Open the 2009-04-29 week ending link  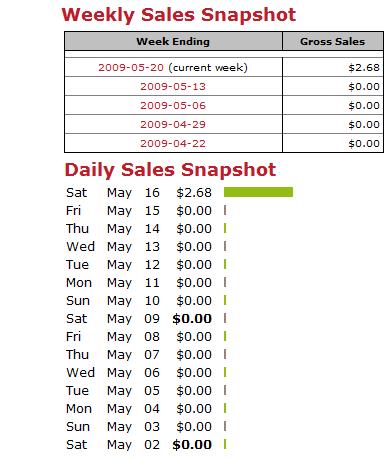click(173, 125)
